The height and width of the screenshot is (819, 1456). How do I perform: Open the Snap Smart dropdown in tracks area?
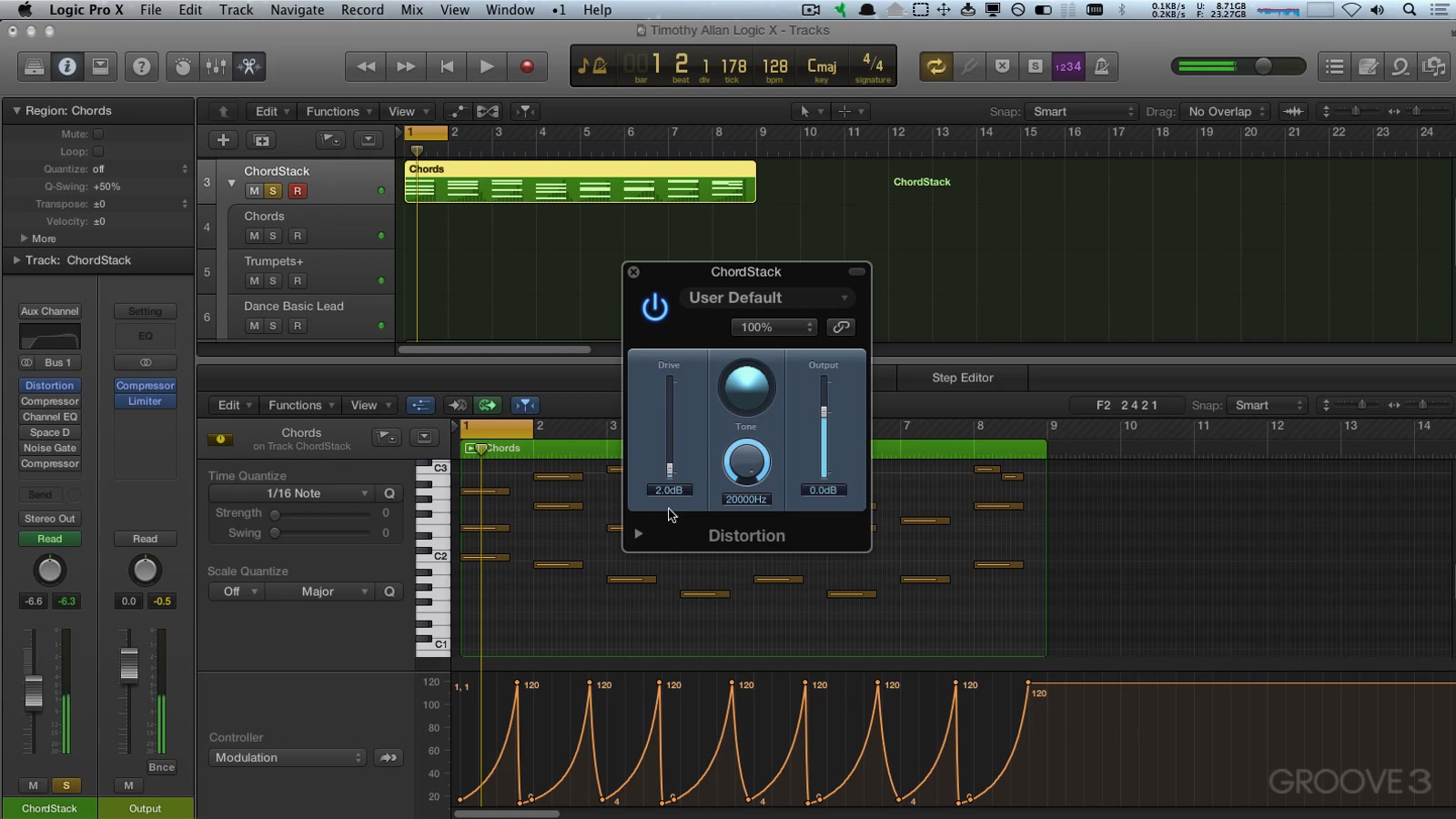(x=1081, y=111)
